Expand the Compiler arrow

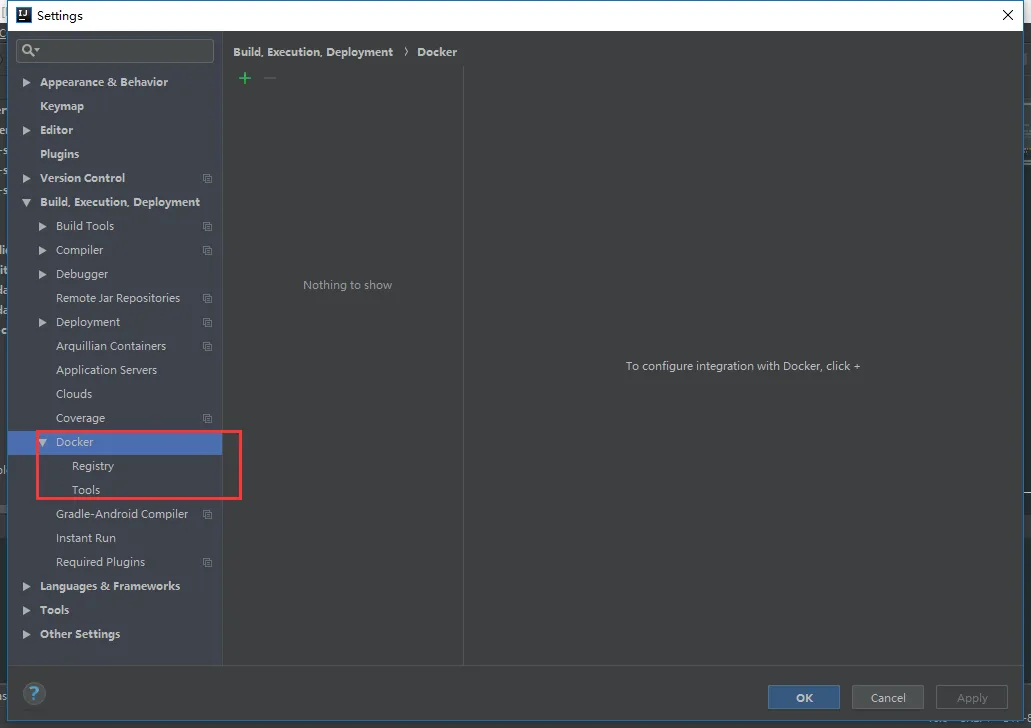click(43, 251)
